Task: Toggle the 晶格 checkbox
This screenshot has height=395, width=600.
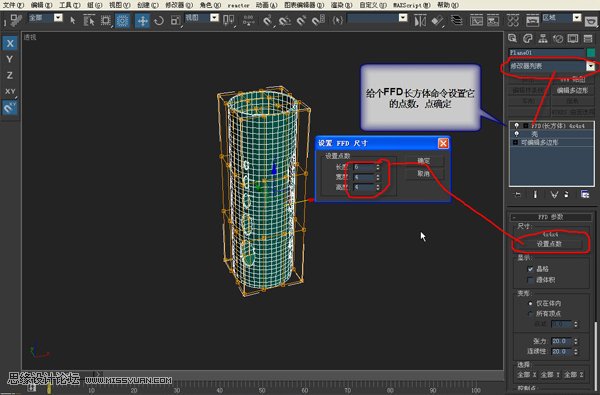Action: pos(530,269)
